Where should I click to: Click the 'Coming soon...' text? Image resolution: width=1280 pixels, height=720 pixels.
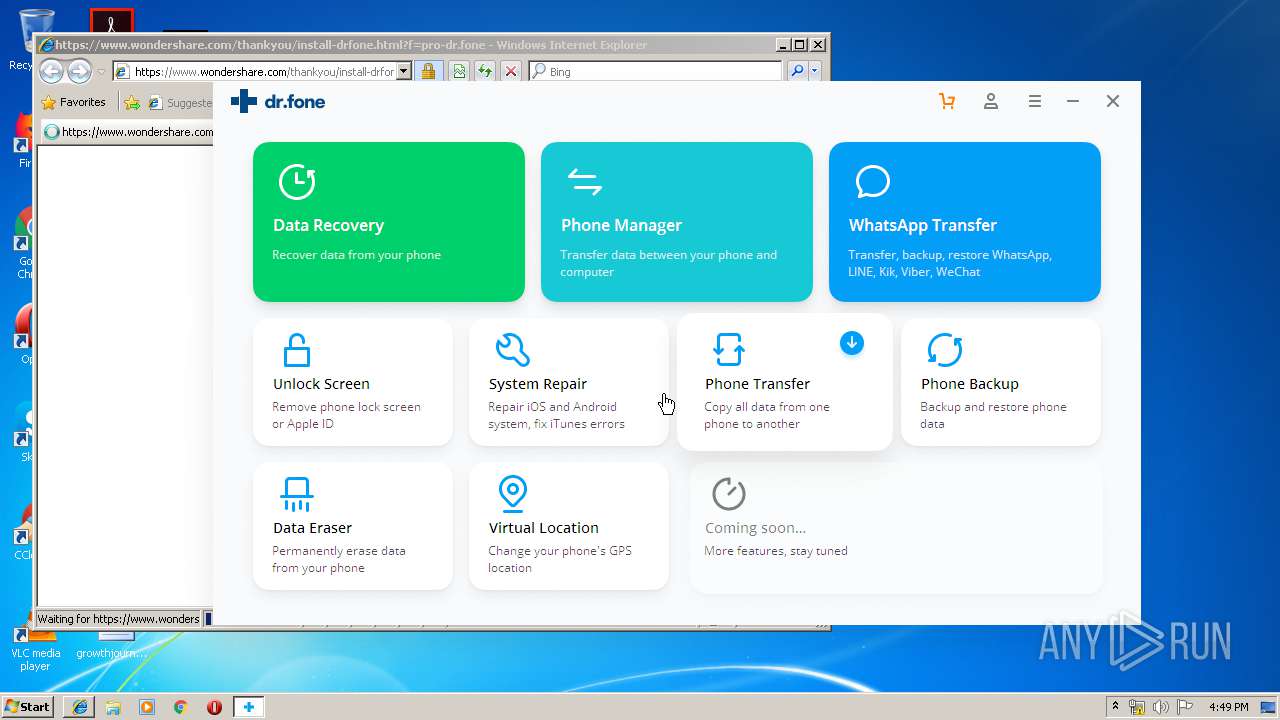pos(755,528)
